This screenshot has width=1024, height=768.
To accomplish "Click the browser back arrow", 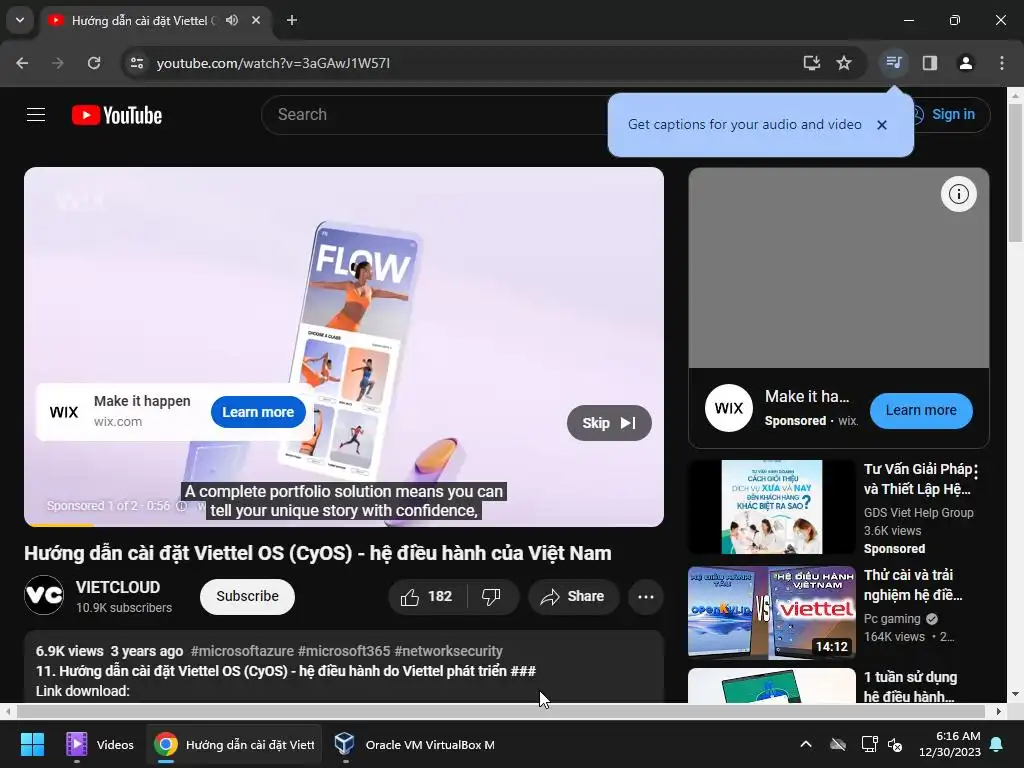I will point(22,63).
